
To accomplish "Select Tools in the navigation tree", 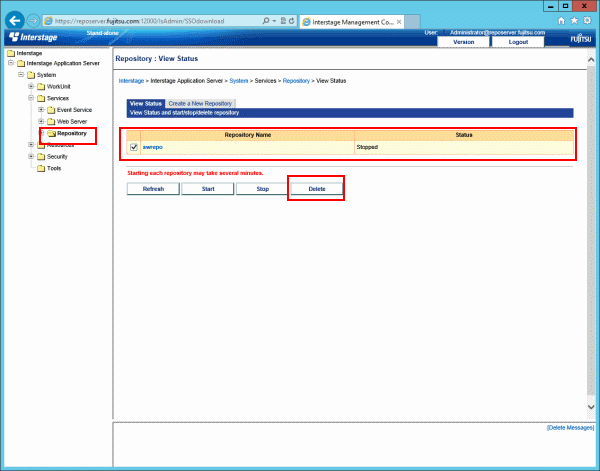I will point(54,168).
